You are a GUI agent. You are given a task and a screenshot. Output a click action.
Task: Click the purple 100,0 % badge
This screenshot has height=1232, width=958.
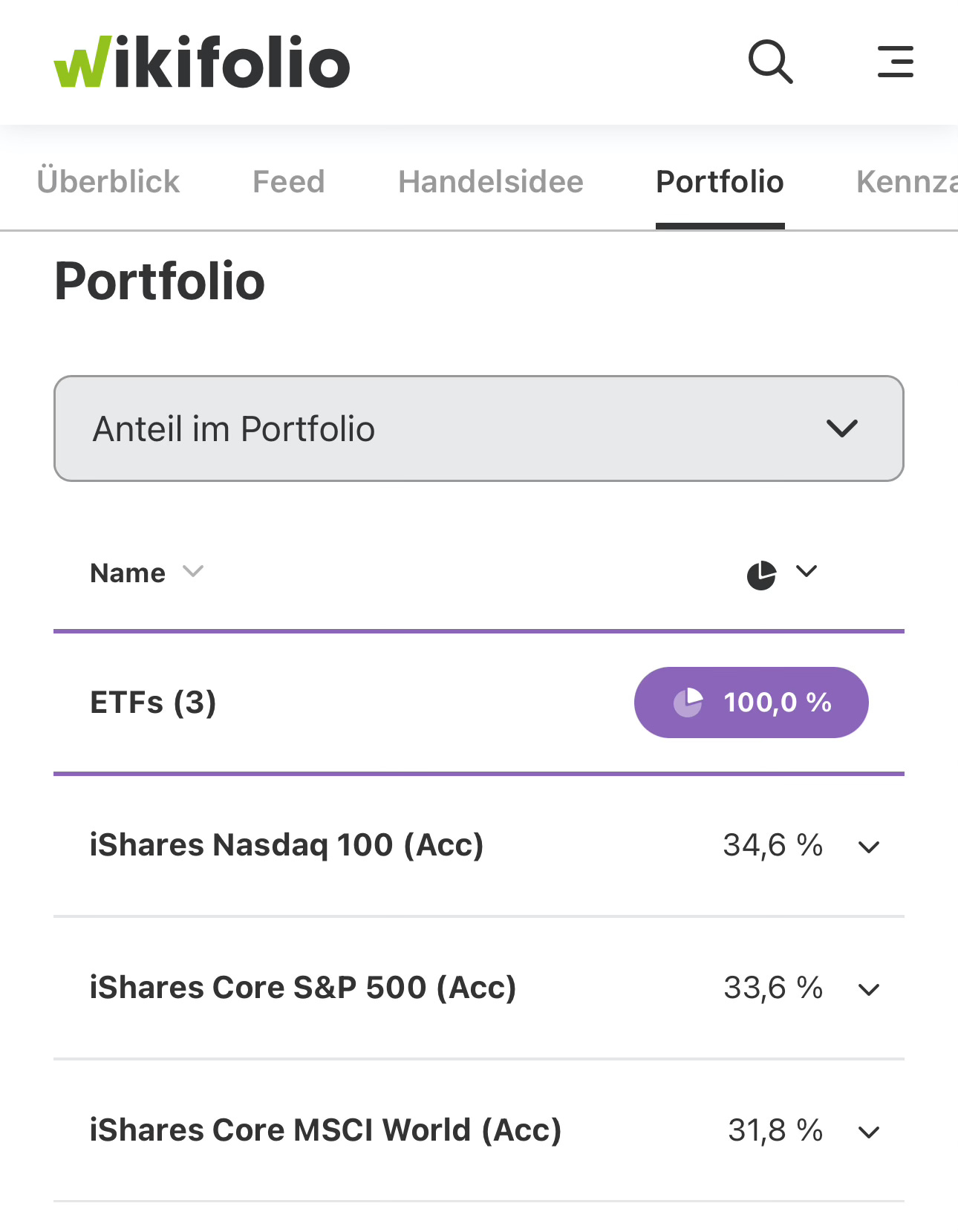pyautogui.click(x=751, y=702)
